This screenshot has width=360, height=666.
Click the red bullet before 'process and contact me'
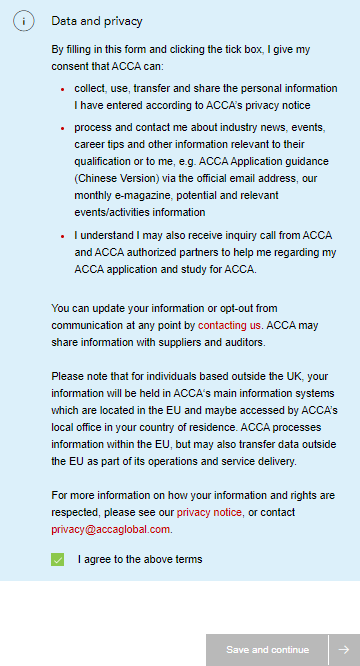[x=62, y=128]
